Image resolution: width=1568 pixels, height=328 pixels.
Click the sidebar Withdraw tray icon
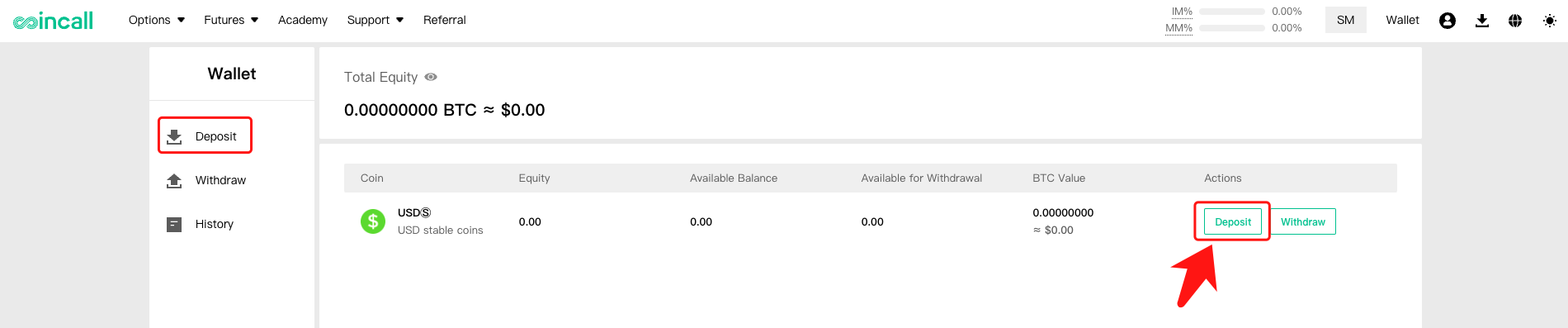pyautogui.click(x=174, y=180)
